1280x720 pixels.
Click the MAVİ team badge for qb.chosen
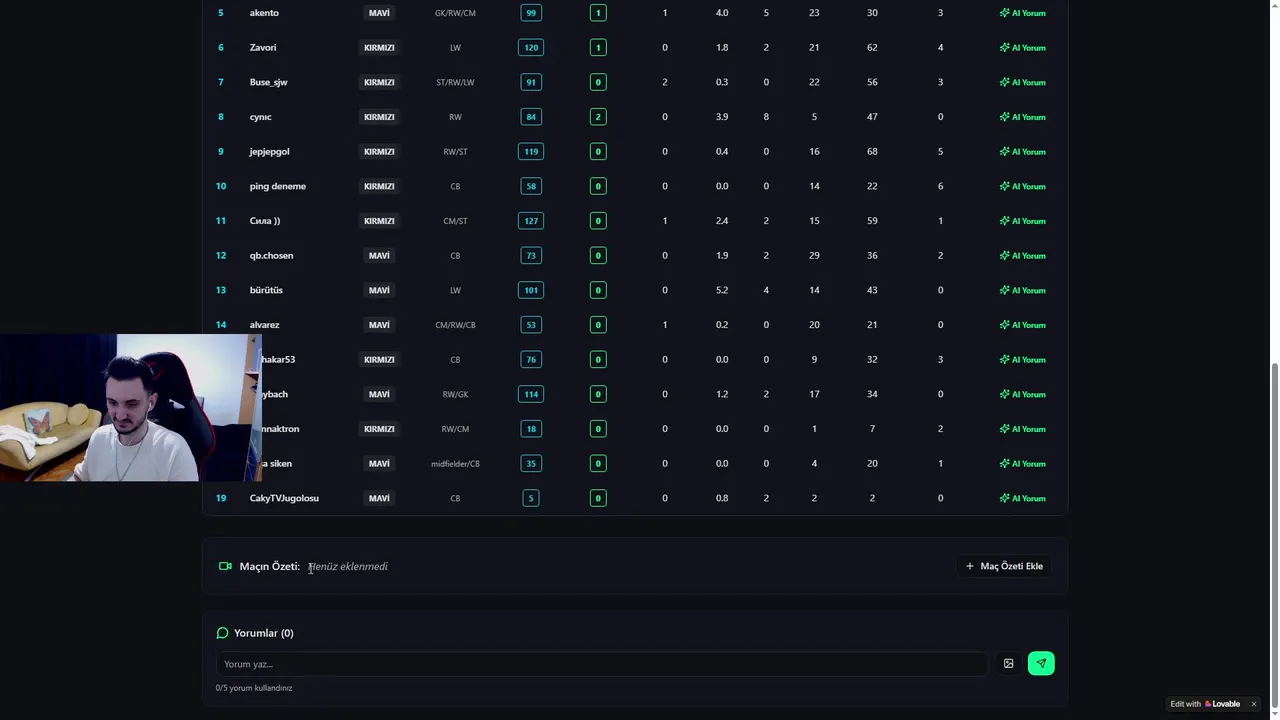tap(379, 256)
